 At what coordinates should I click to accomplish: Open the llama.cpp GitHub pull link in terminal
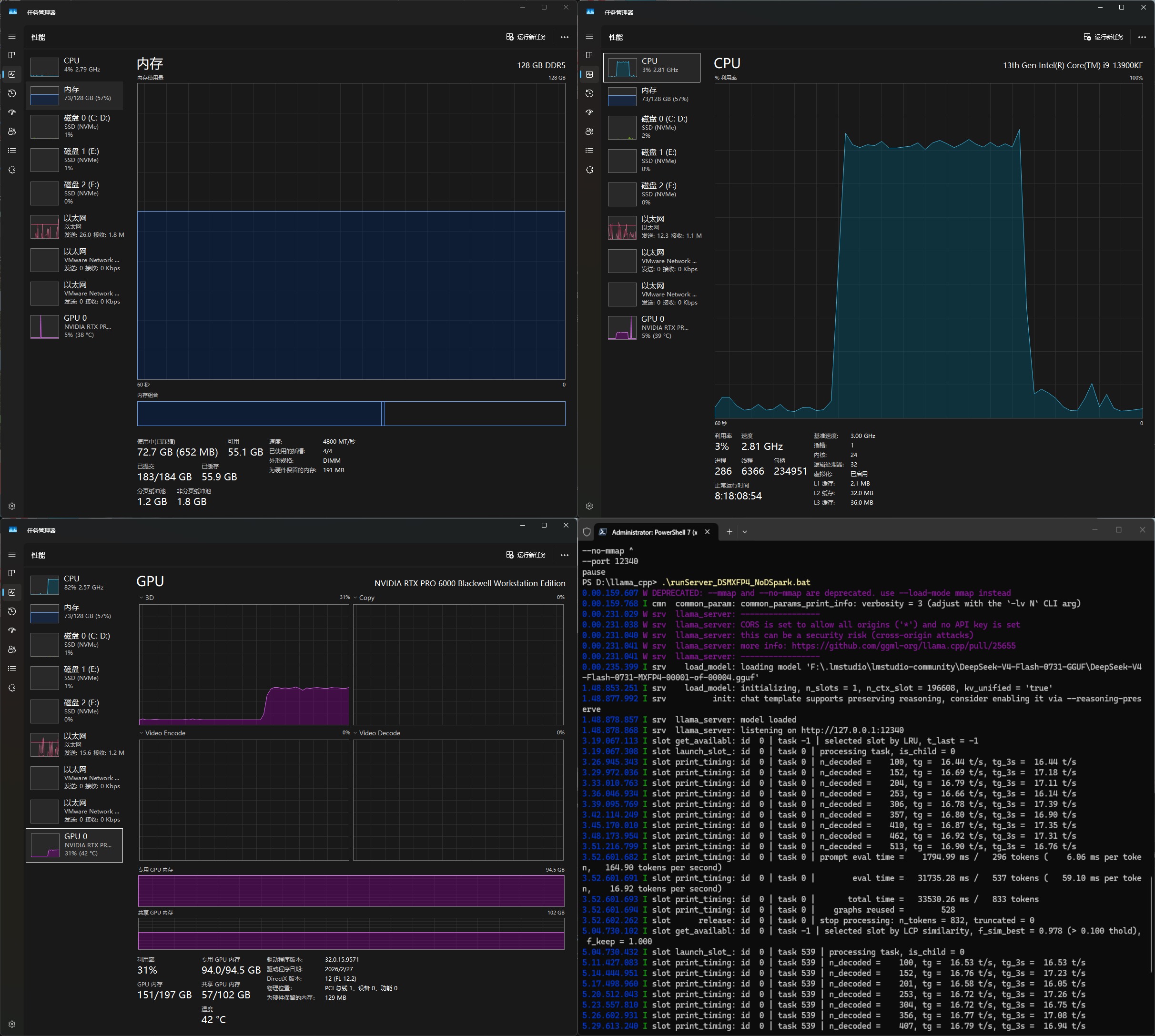[903, 646]
